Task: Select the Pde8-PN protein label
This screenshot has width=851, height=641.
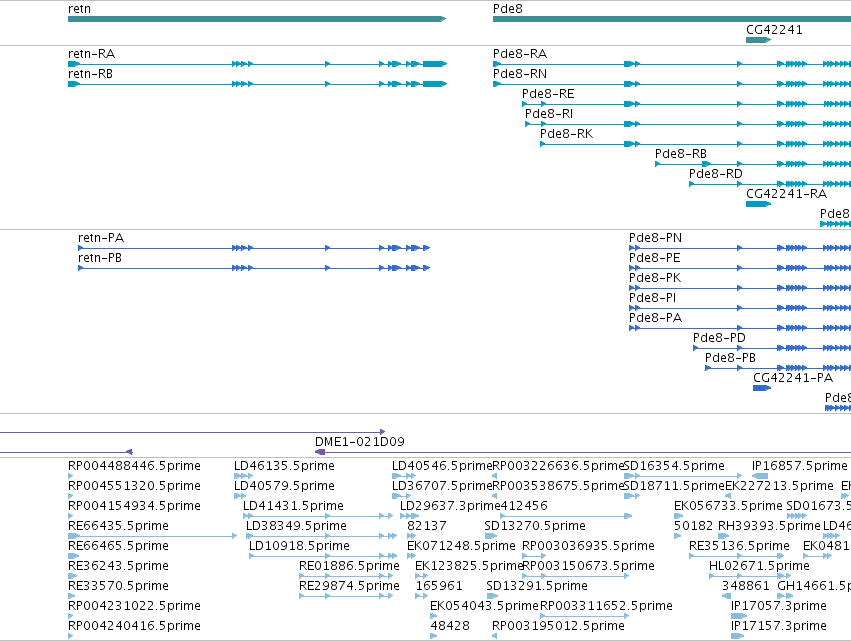Action: point(655,238)
